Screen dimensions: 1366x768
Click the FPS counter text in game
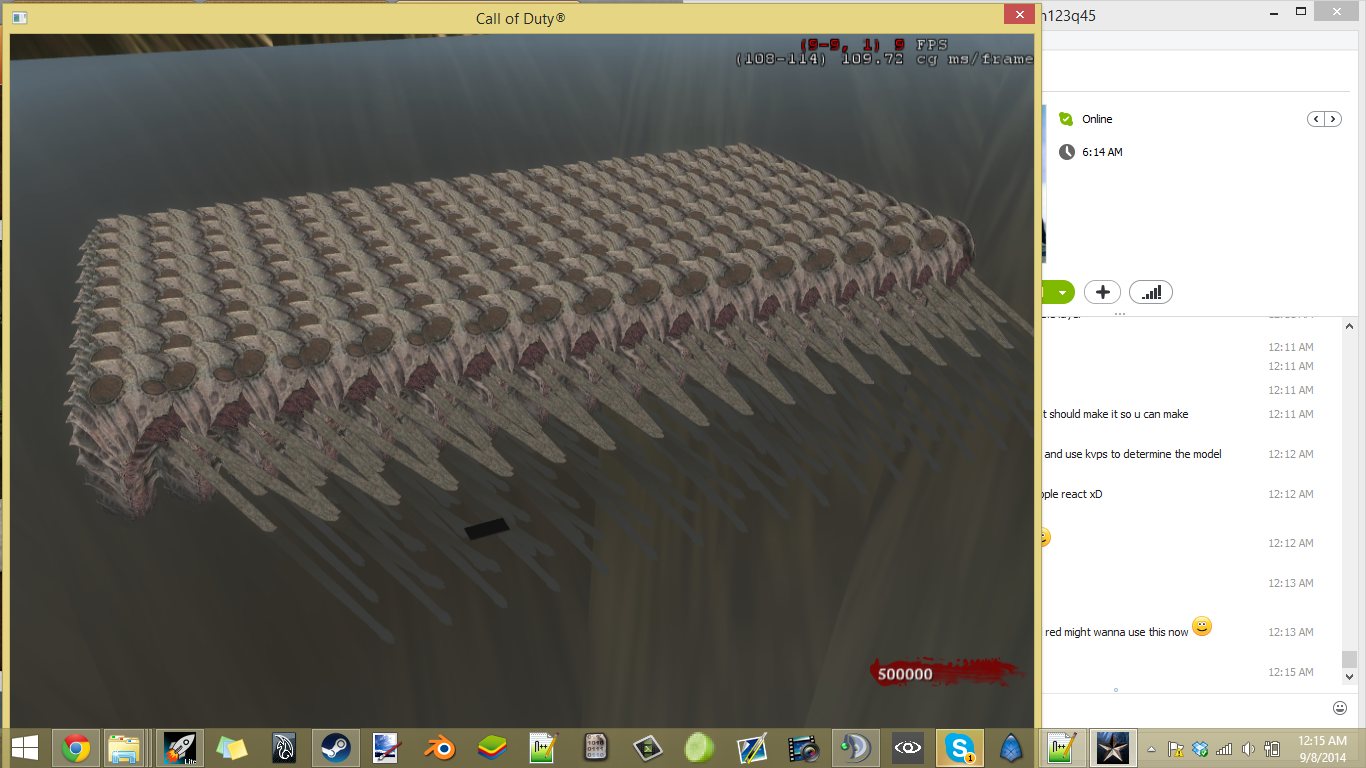873,45
